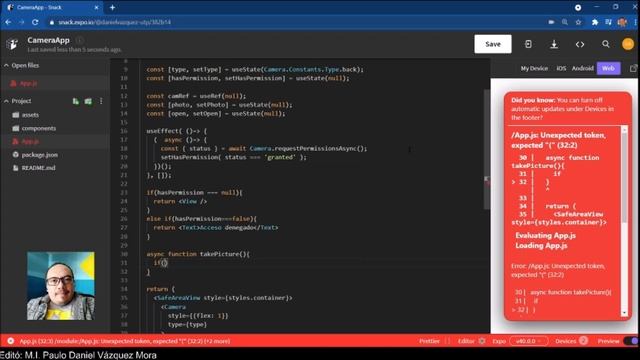640x360 pixels.
Task: Switch preview to Android tab
Action: click(582, 68)
